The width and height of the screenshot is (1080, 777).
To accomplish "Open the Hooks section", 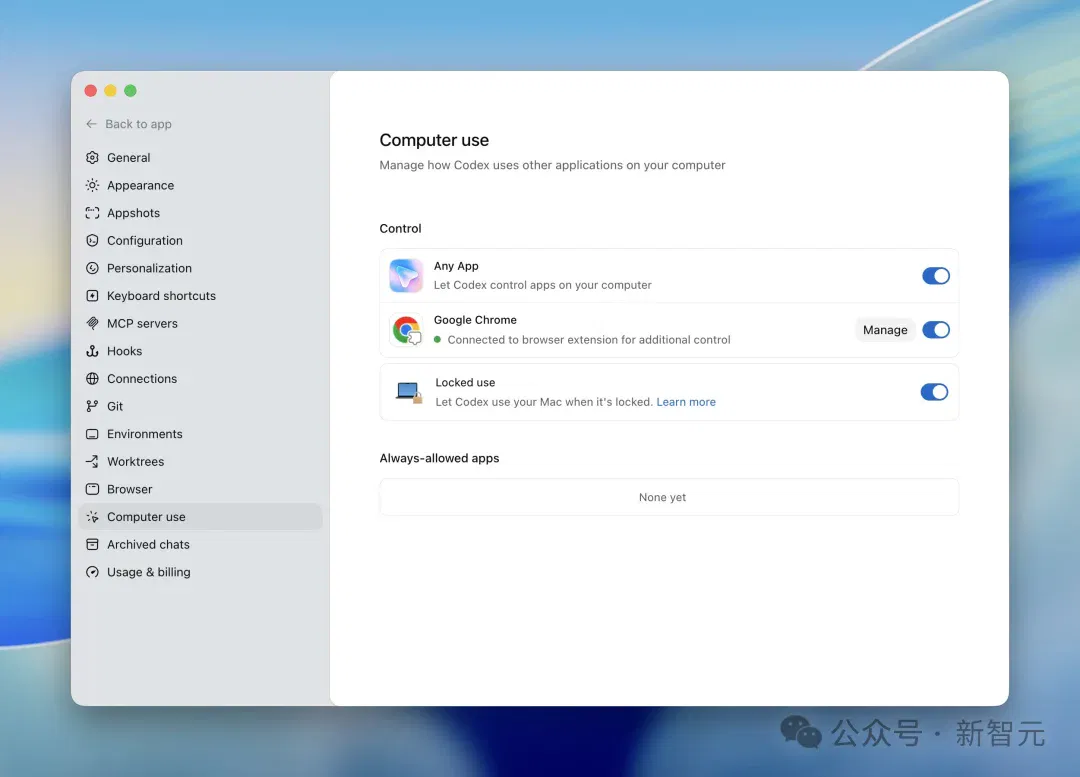I will pyautogui.click(x=200, y=351).
